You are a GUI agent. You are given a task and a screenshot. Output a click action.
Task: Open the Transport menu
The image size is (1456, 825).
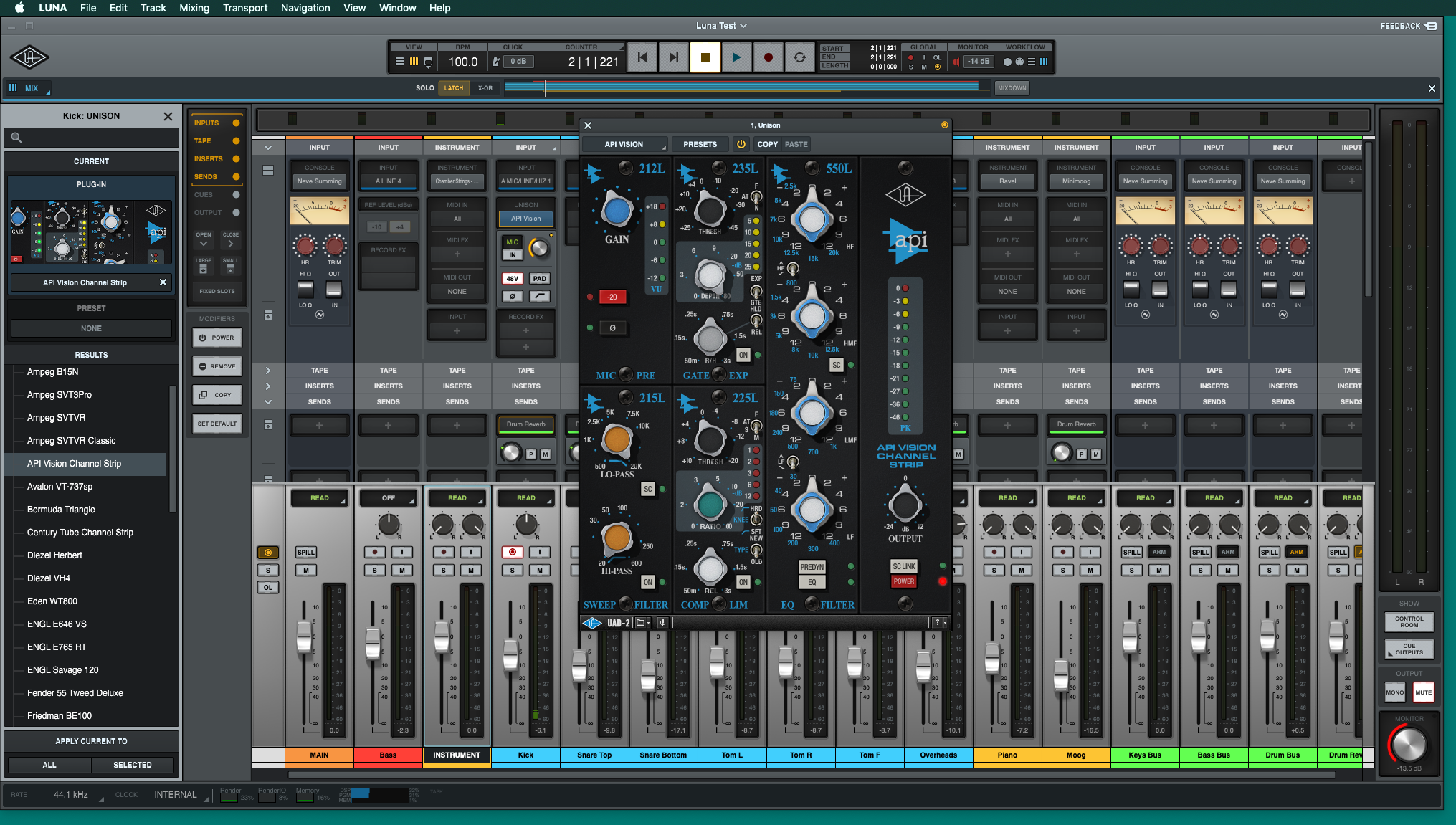[x=244, y=8]
